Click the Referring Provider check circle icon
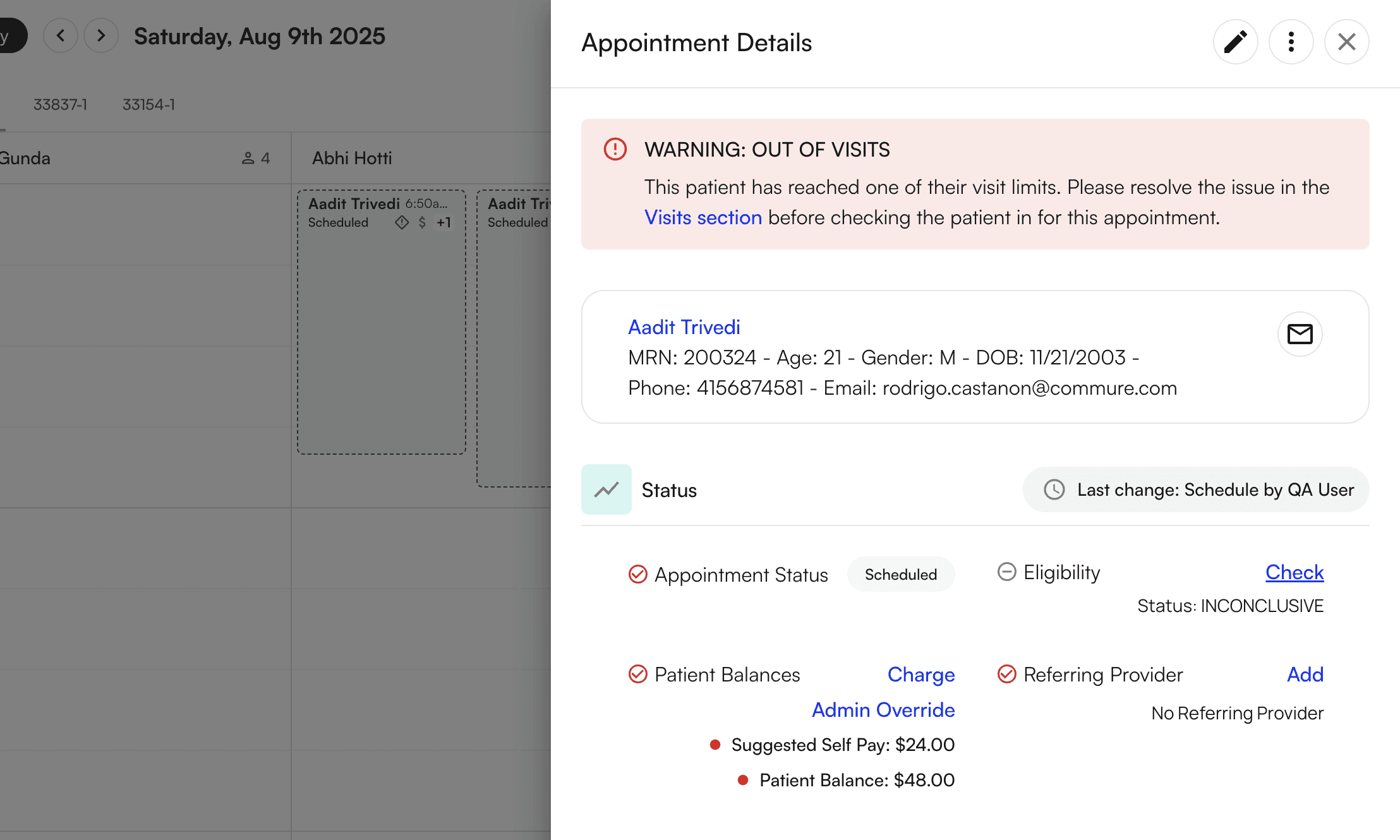1400x840 pixels. 1006,674
